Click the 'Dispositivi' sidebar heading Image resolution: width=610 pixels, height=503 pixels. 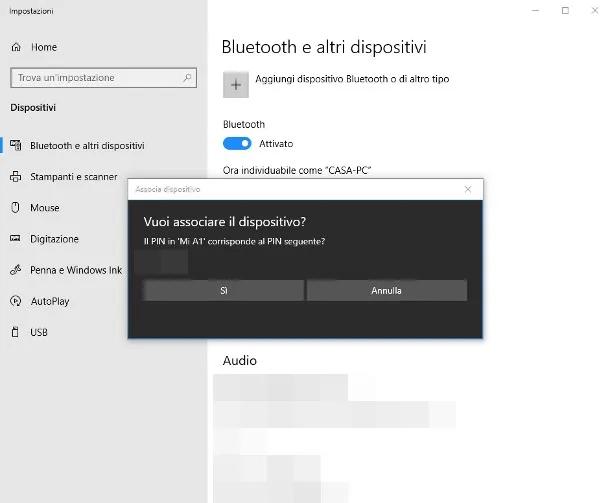pos(33,108)
